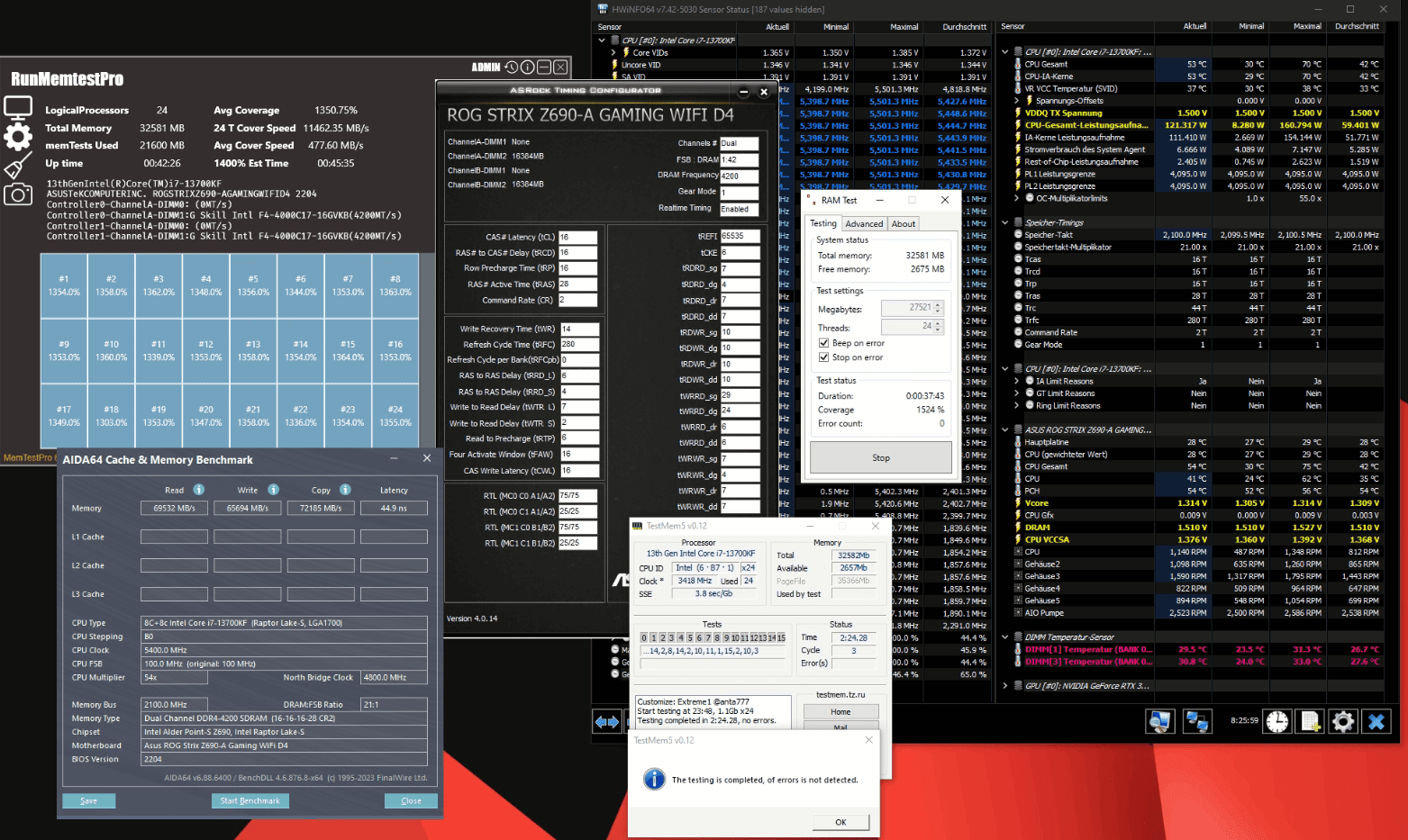Click the CPU Gesamt thermometer icon in HWiNFO
1408x840 pixels.
(x=1018, y=64)
